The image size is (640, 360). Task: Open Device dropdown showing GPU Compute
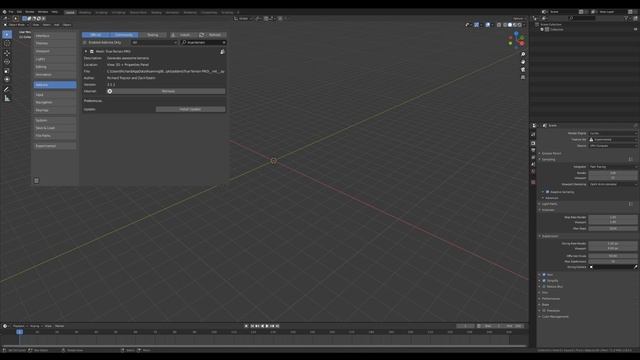coord(613,146)
